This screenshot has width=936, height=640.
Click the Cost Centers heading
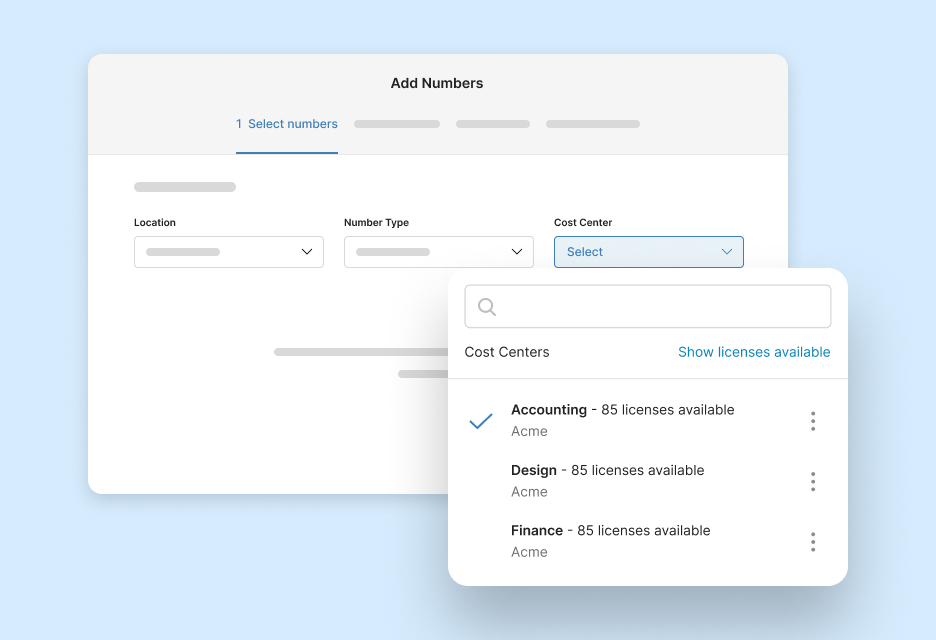(x=506, y=352)
